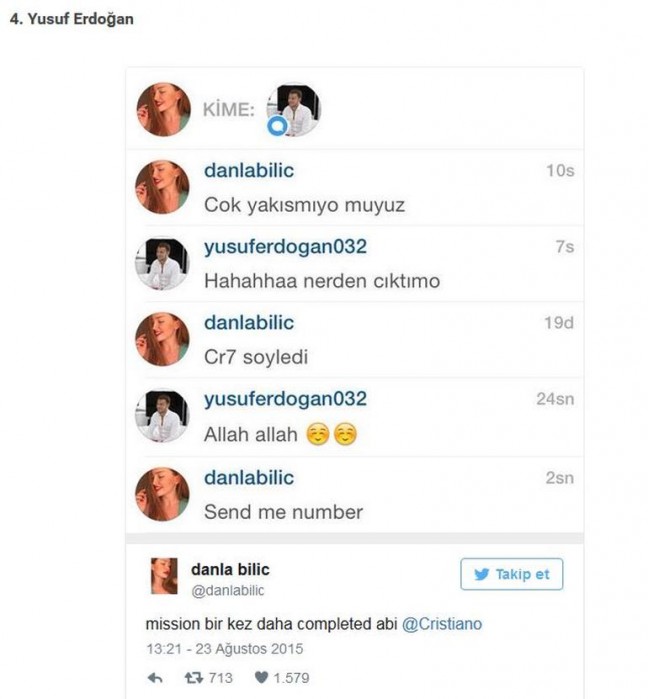The image size is (648, 699).
Task: Click danlabilic username above 'Cok yakısmıyo muyuz'
Action: pyautogui.click(x=249, y=170)
